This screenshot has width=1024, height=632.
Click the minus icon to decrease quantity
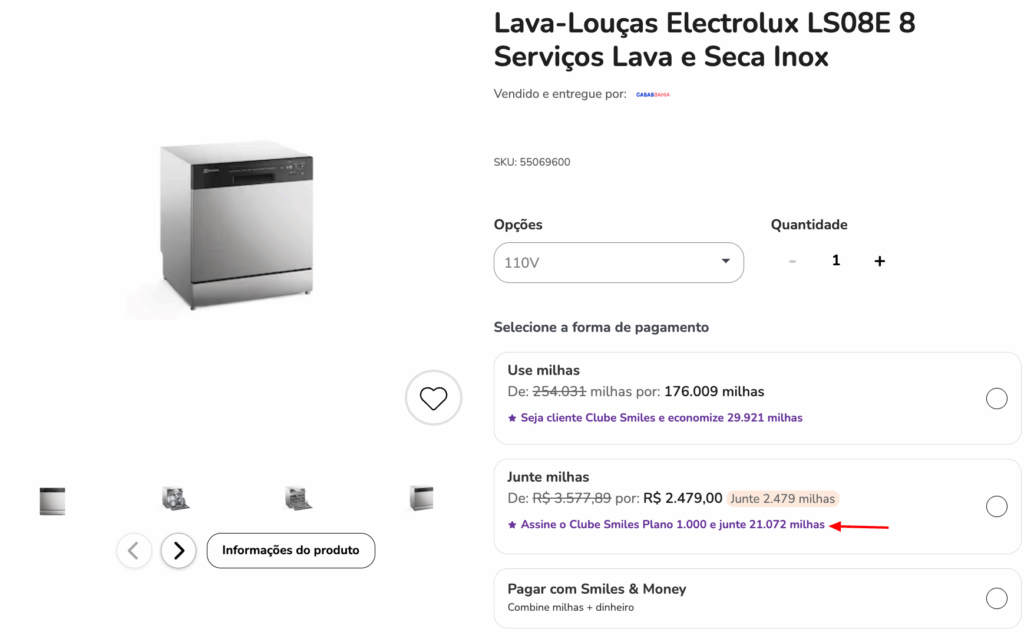[x=792, y=260]
